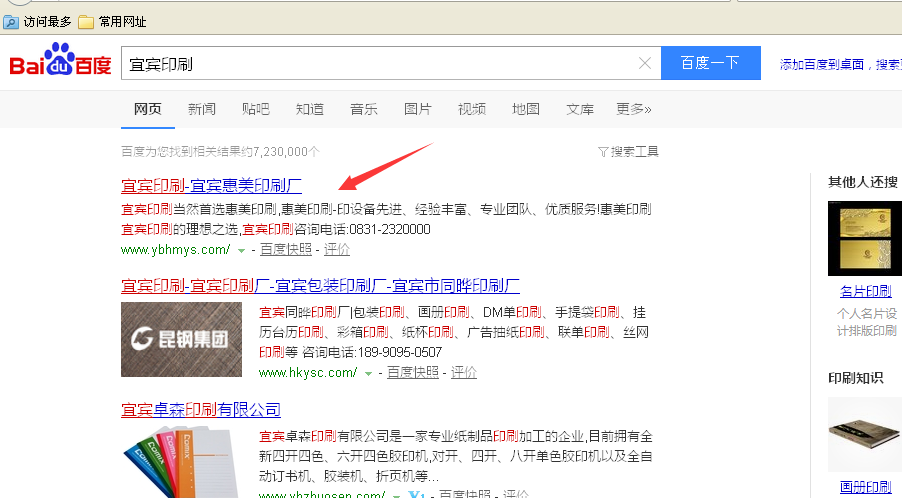Switch to the 贴吧 tab
The height and width of the screenshot is (498, 902).
tap(255, 109)
